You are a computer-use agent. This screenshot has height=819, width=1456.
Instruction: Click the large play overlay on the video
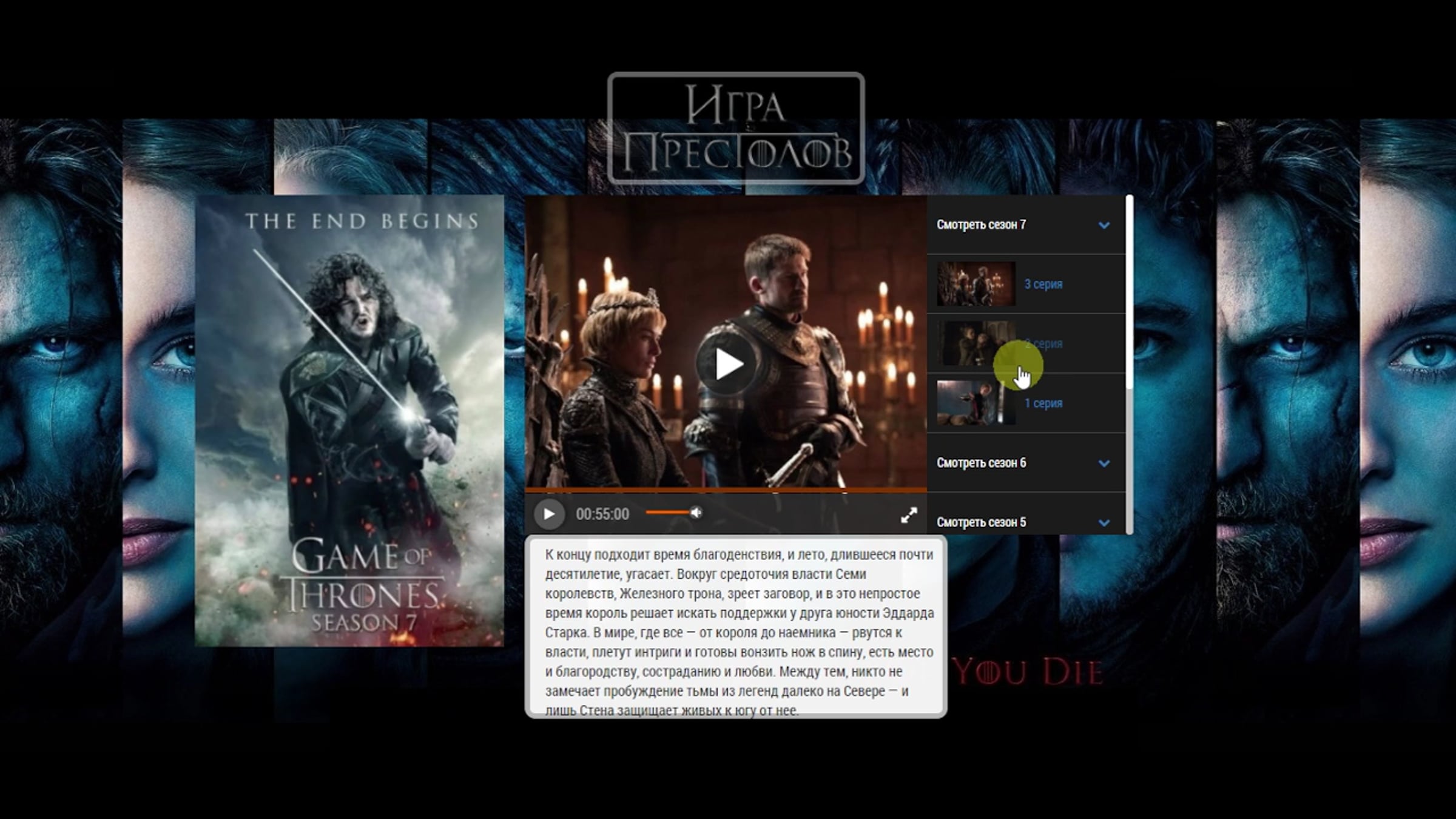point(727,364)
